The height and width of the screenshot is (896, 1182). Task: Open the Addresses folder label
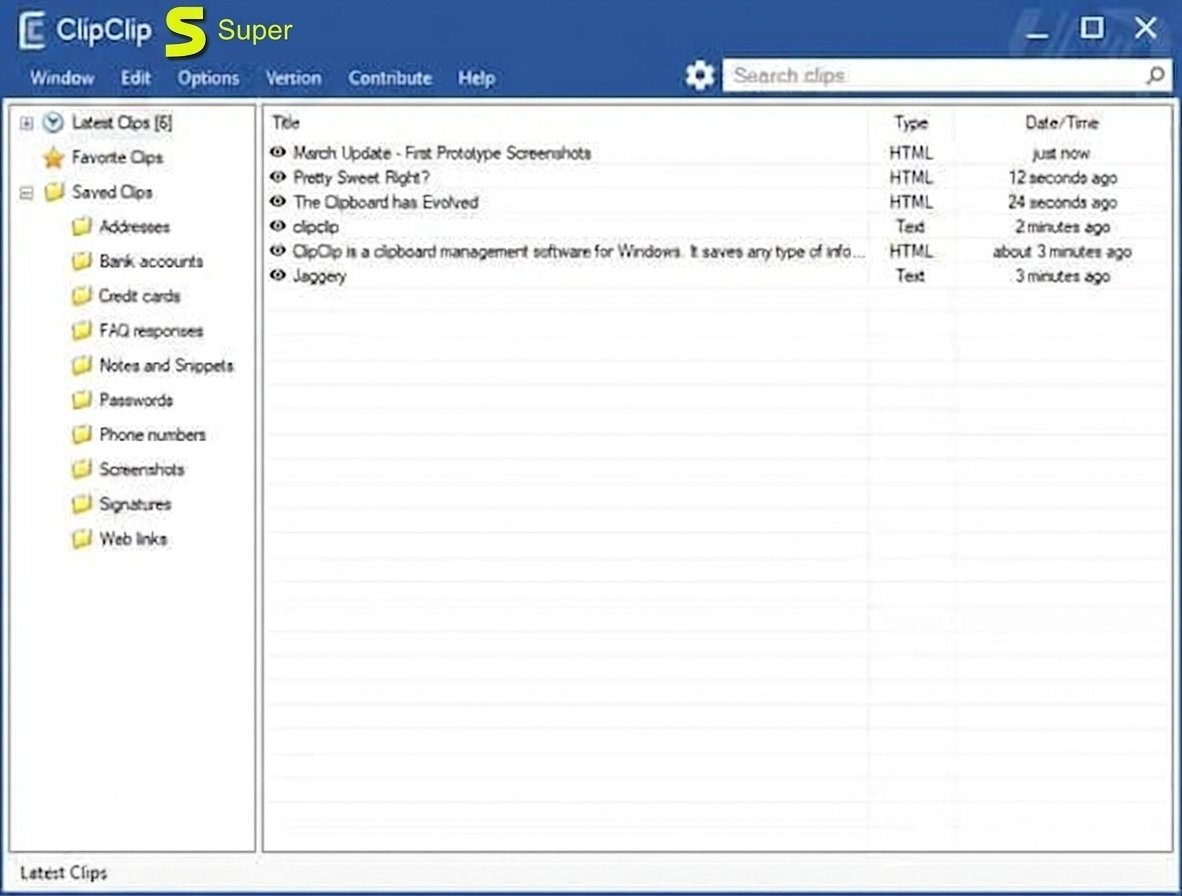(x=135, y=227)
